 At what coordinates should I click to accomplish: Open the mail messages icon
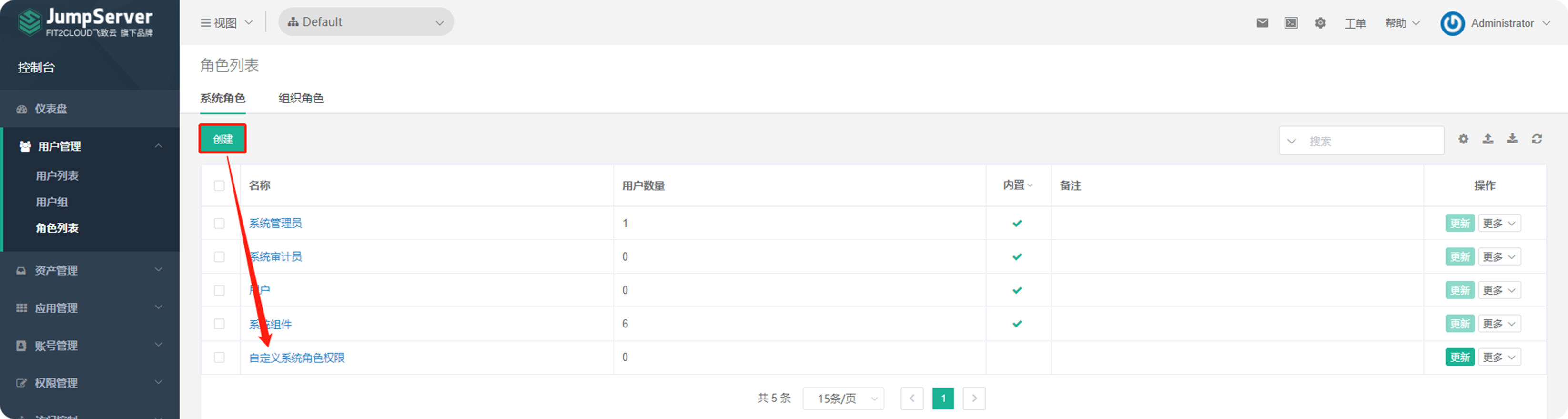[1263, 23]
